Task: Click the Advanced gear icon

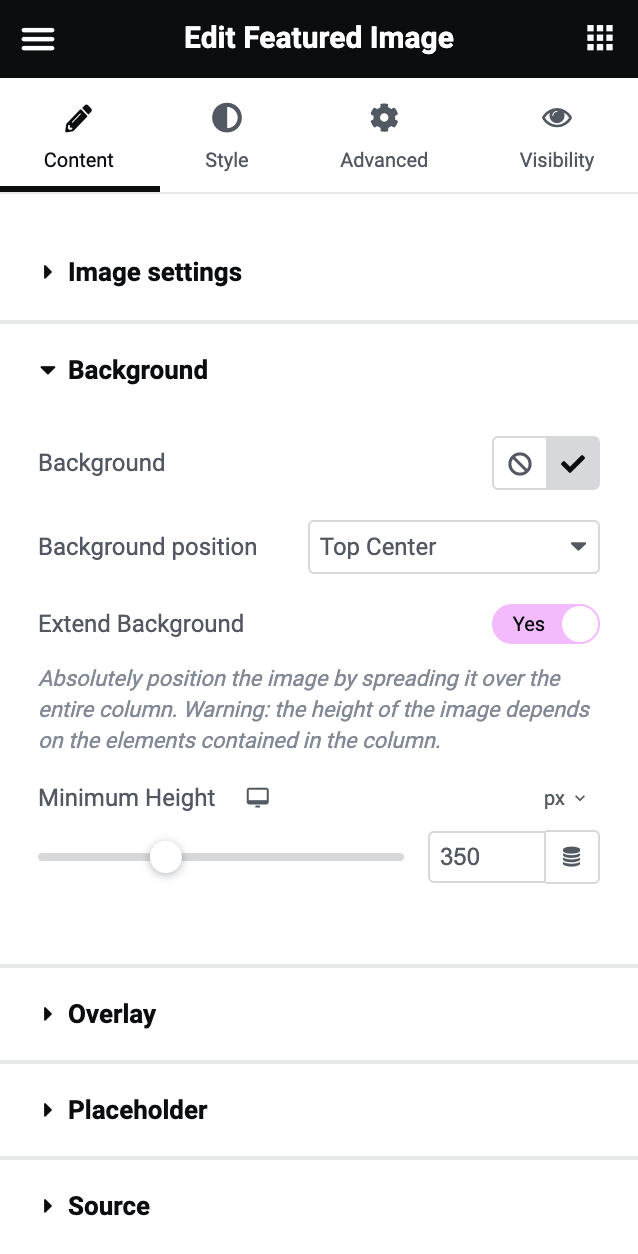Action: 384,119
